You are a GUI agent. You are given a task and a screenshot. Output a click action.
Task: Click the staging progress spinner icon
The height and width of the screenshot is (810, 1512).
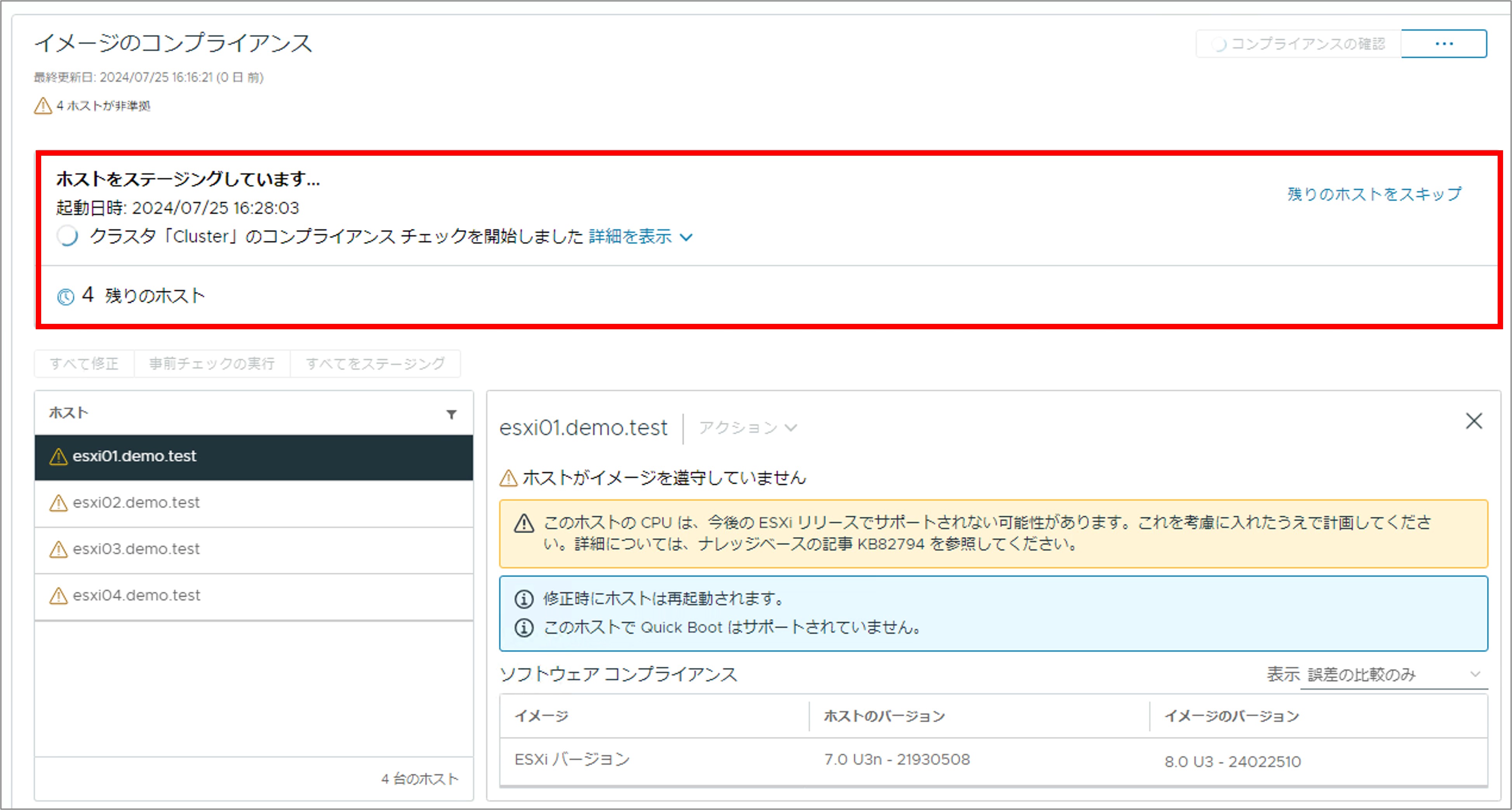[x=68, y=236]
